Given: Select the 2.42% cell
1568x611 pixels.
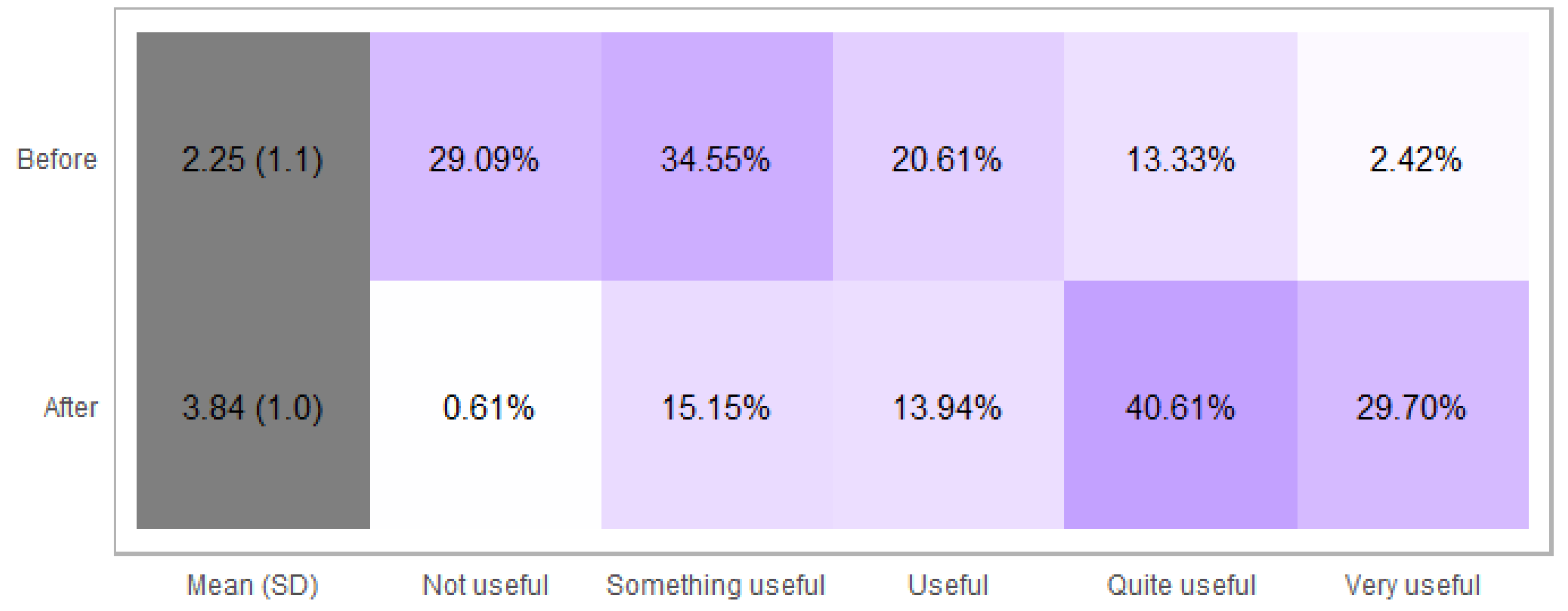Looking at the screenshot, I should tap(1413, 160).
